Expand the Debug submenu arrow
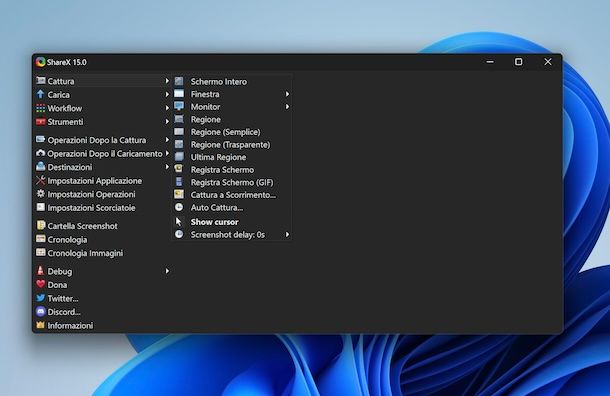This screenshot has width=610, height=396. tap(167, 271)
